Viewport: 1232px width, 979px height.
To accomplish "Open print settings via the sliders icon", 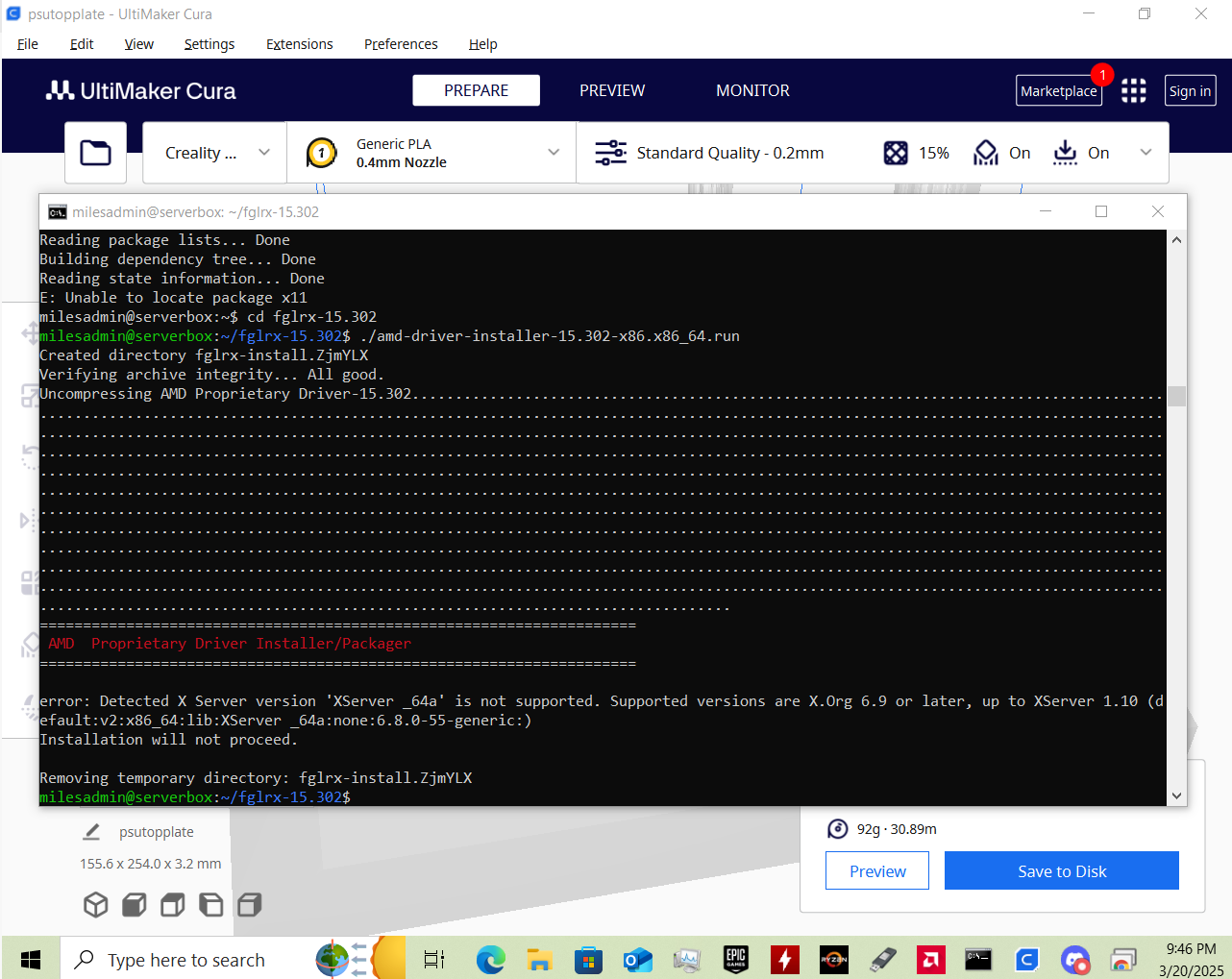I will pyautogui.click(x=610, y=153).
